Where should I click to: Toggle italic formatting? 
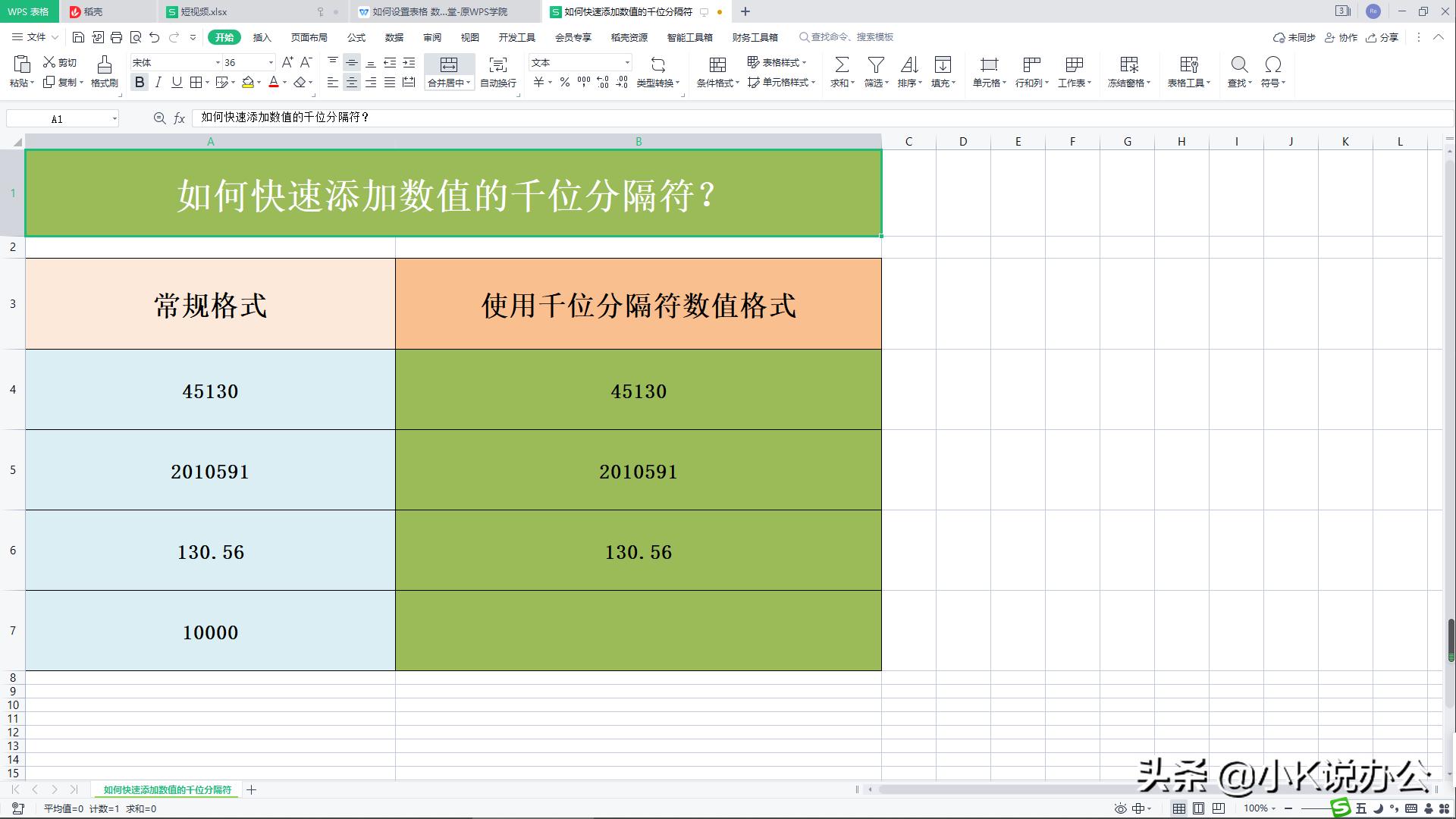tap(158, 83)
